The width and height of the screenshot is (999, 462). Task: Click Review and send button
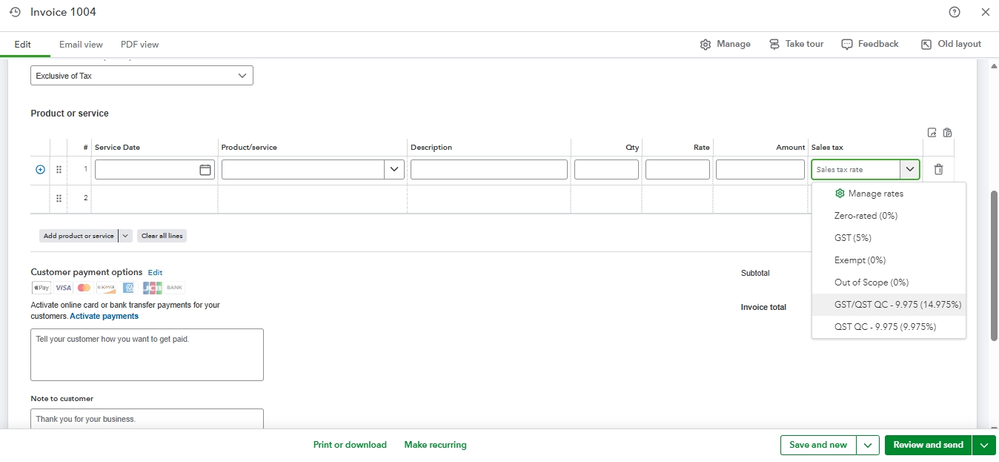click(928, 445)
